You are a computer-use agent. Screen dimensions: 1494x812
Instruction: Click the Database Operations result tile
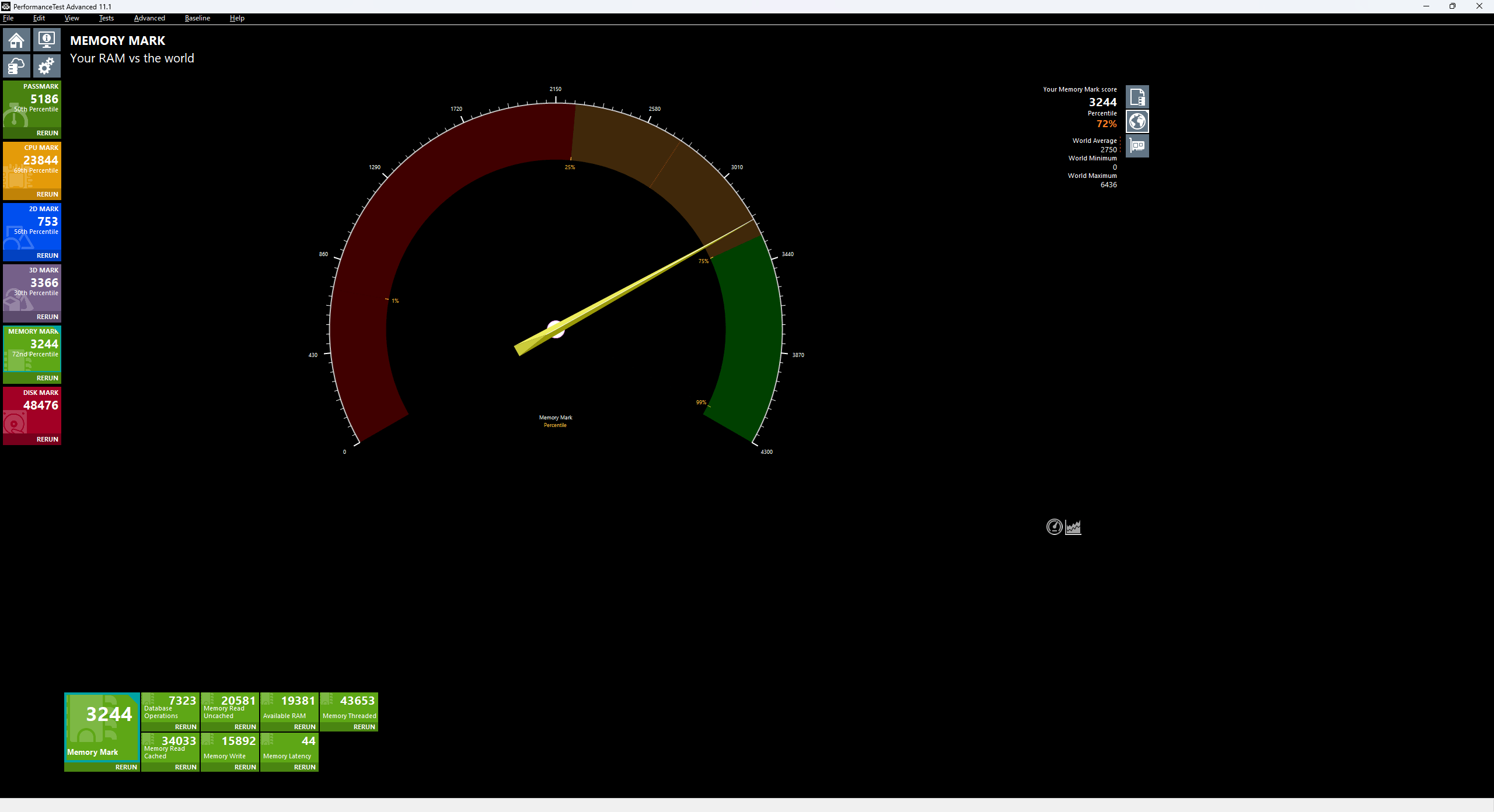(x=170, y=707)
